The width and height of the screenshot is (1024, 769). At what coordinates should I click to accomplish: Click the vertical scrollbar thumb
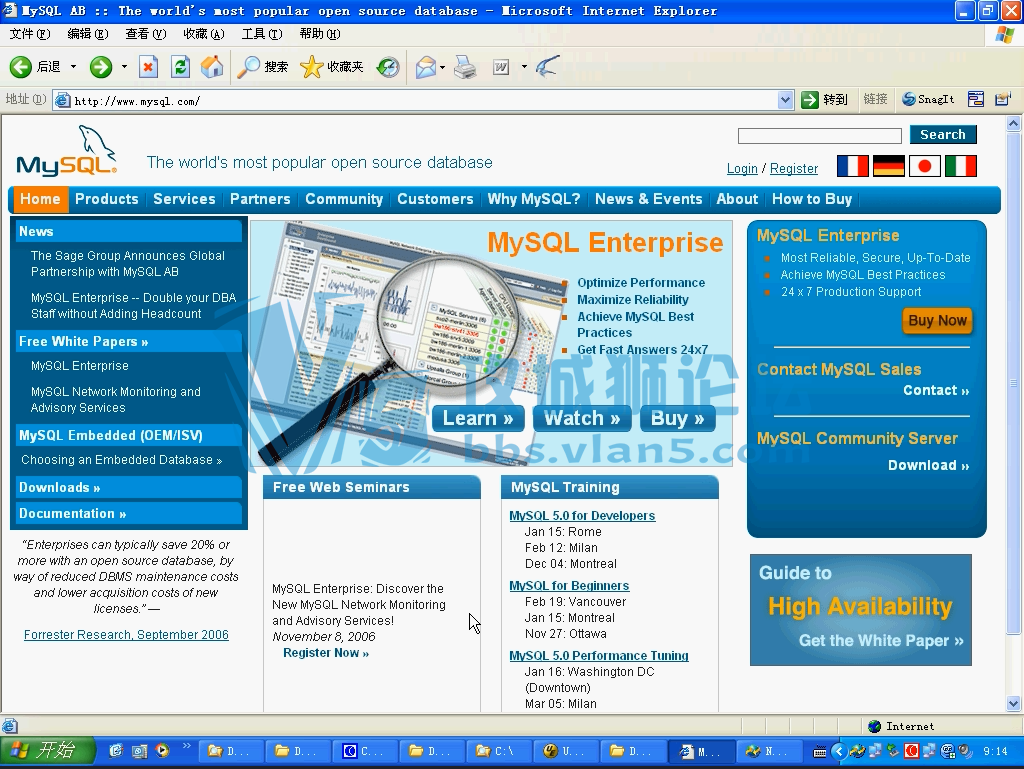click(x=1014, y=383)
